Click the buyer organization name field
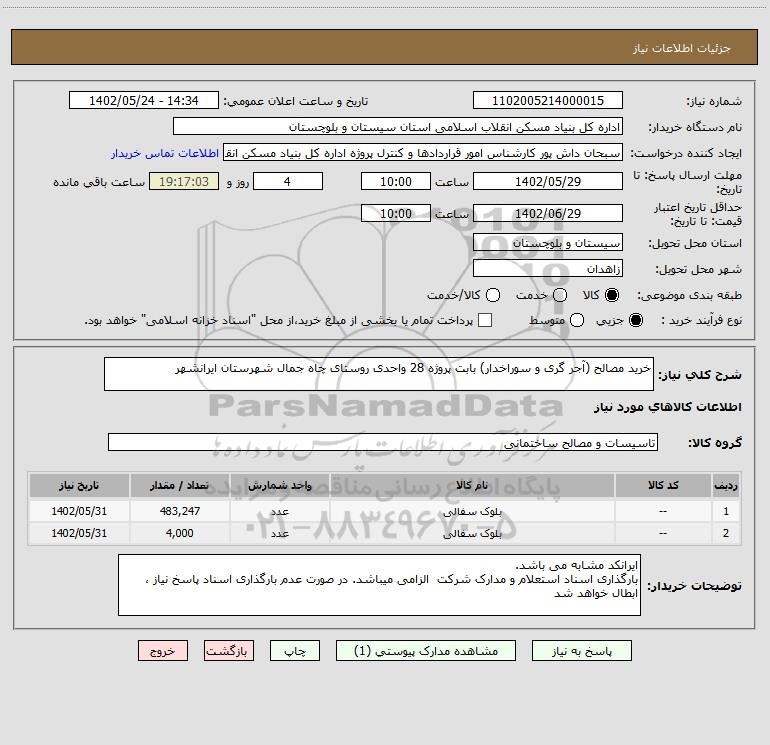770x745 pixels. [398, 127]
